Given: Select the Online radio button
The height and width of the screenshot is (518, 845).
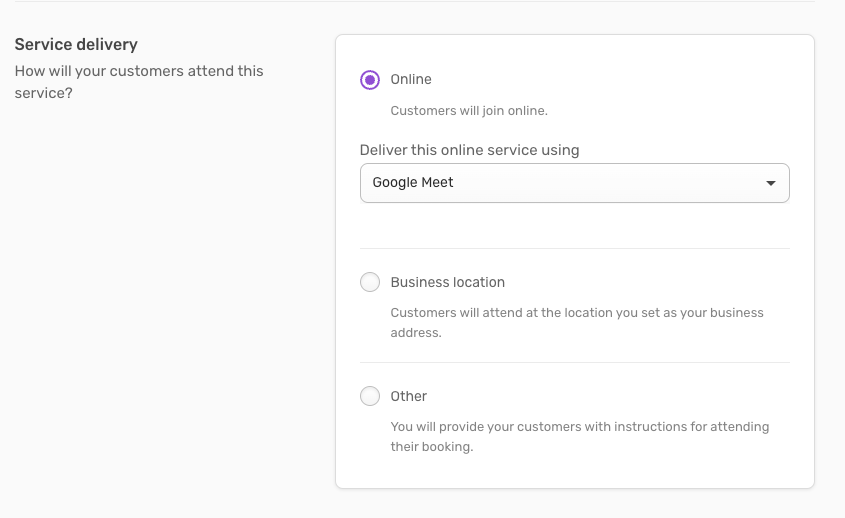Looking at the screenshot, I should [370, 80].
